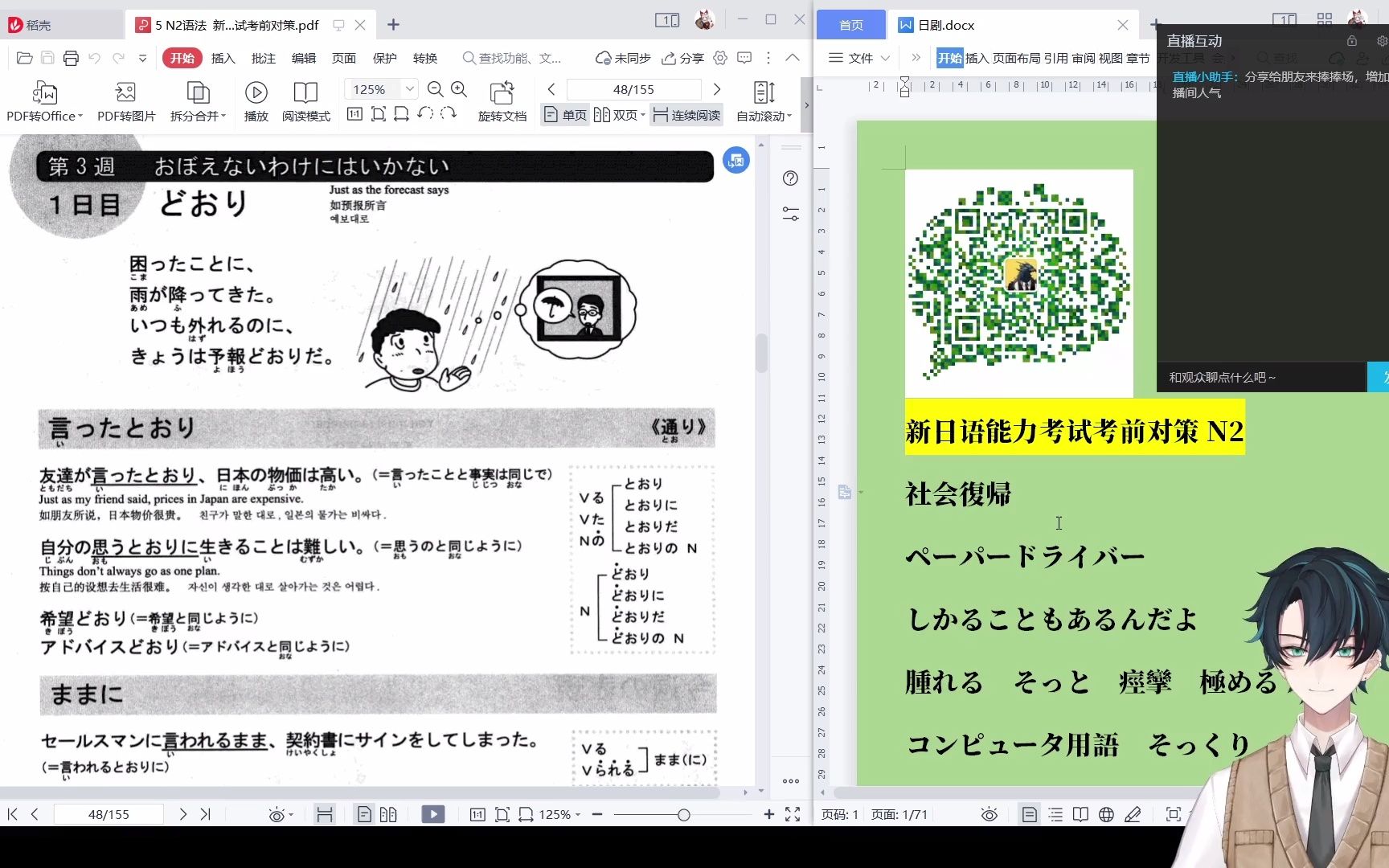Open the 旋转文档 rotate document tool
This screenshot has height=868, width=1389.
click(502, 101)
